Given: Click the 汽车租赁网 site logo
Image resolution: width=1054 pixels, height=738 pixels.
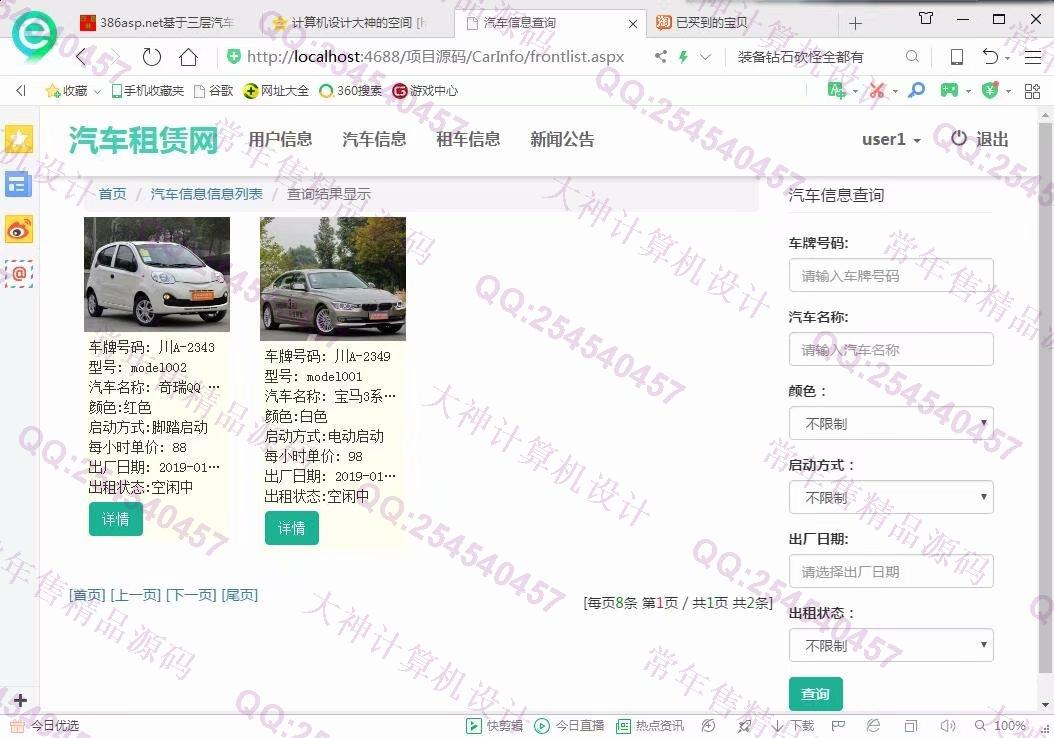Looking at the screenshot, I should 144,140.
